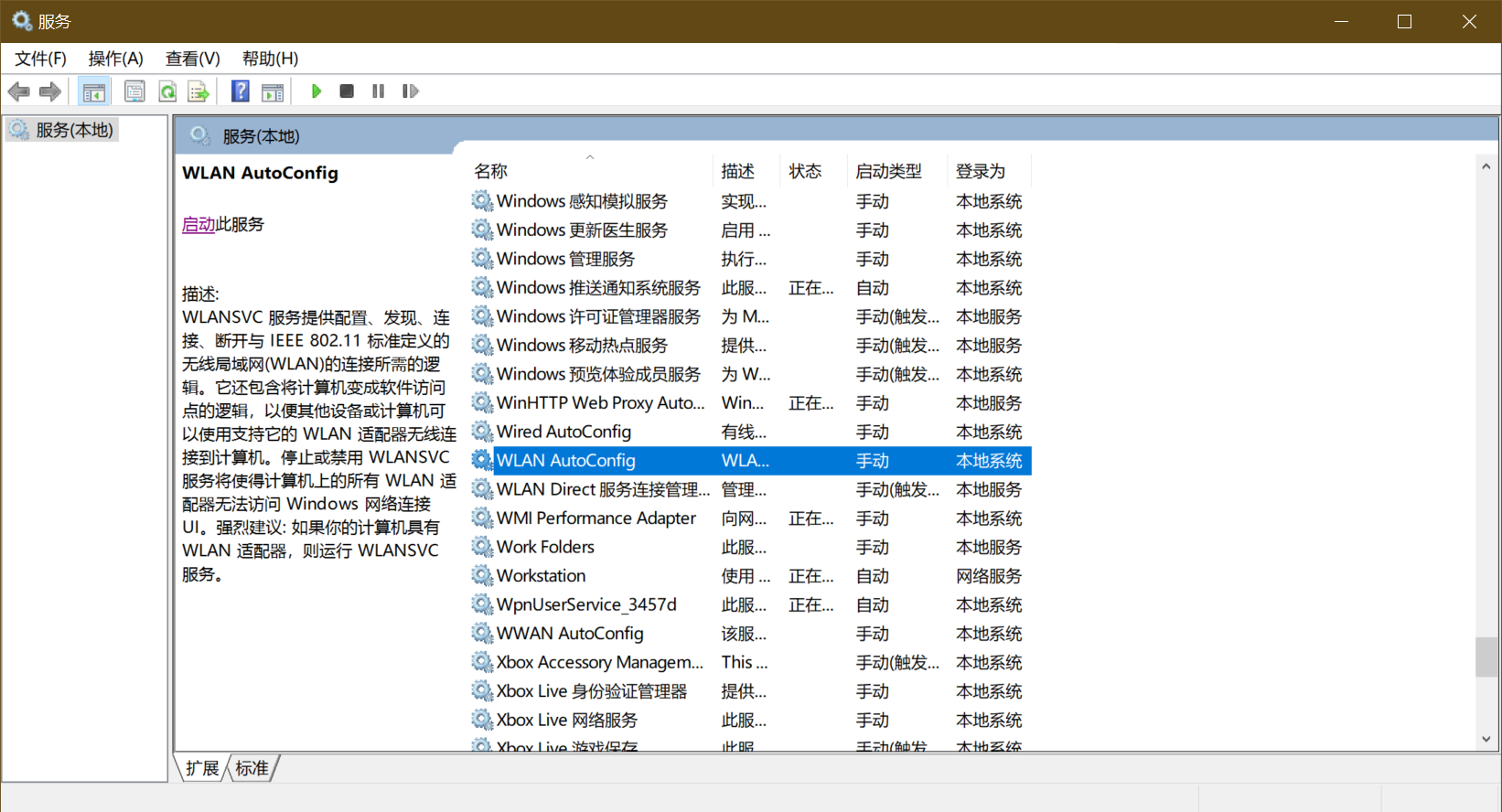Select Windows 移动热点服务 row
The width and height of the screenshot is (1502, 812).
coord(750,346)
